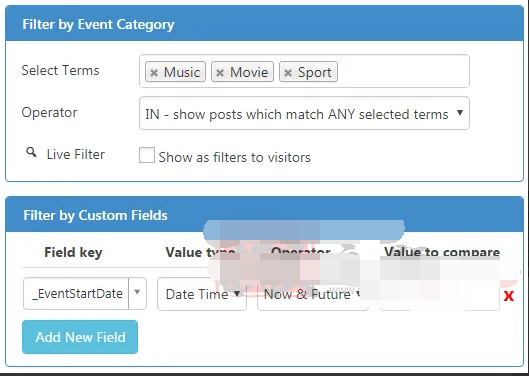Image resolution: width=529 pixels, height=376 pixels.
Task: Click inside the Select Terms input box
Action: [401, 71]
